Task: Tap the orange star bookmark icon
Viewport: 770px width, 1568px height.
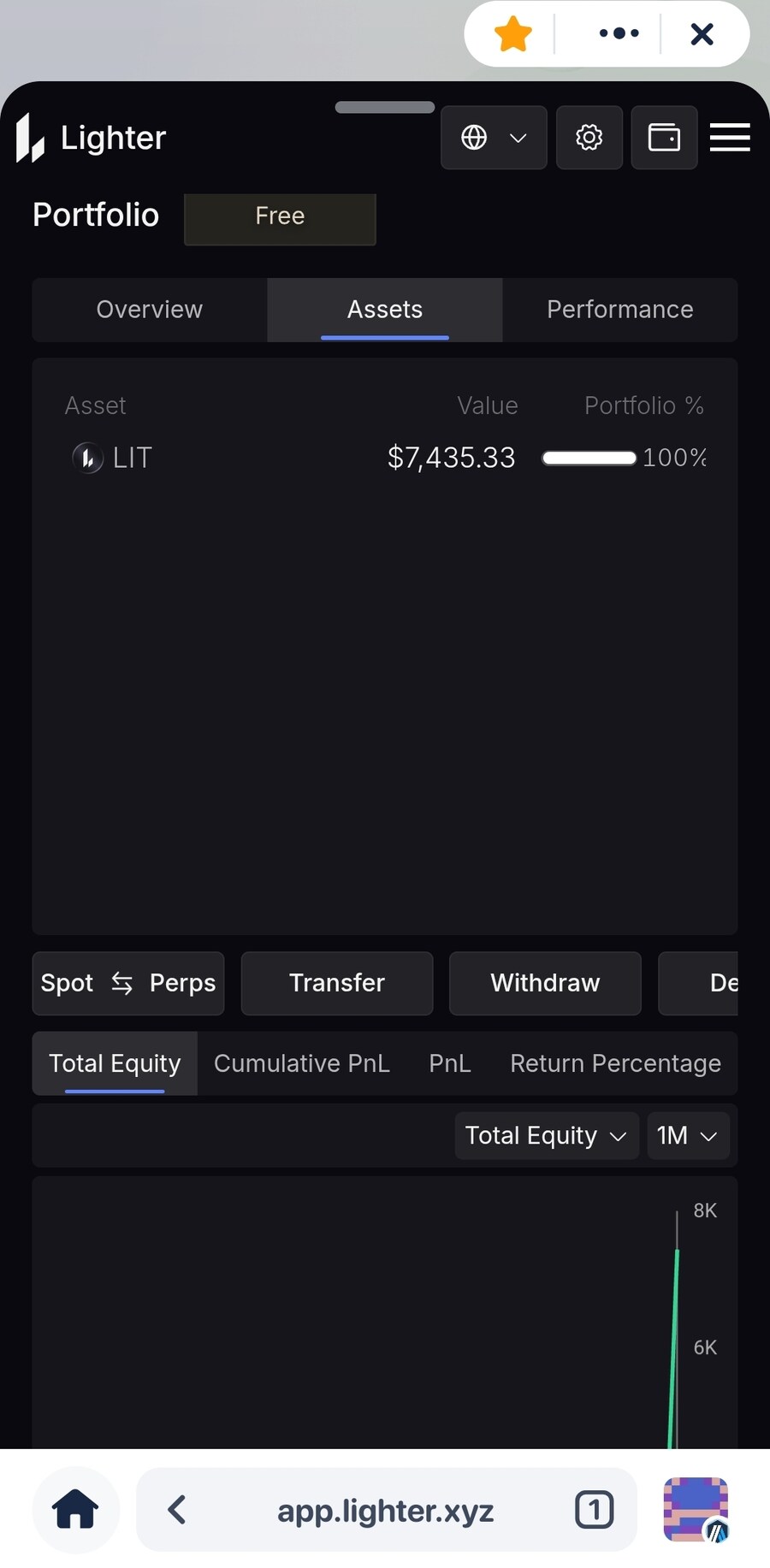Action: [x=513, y=34]
